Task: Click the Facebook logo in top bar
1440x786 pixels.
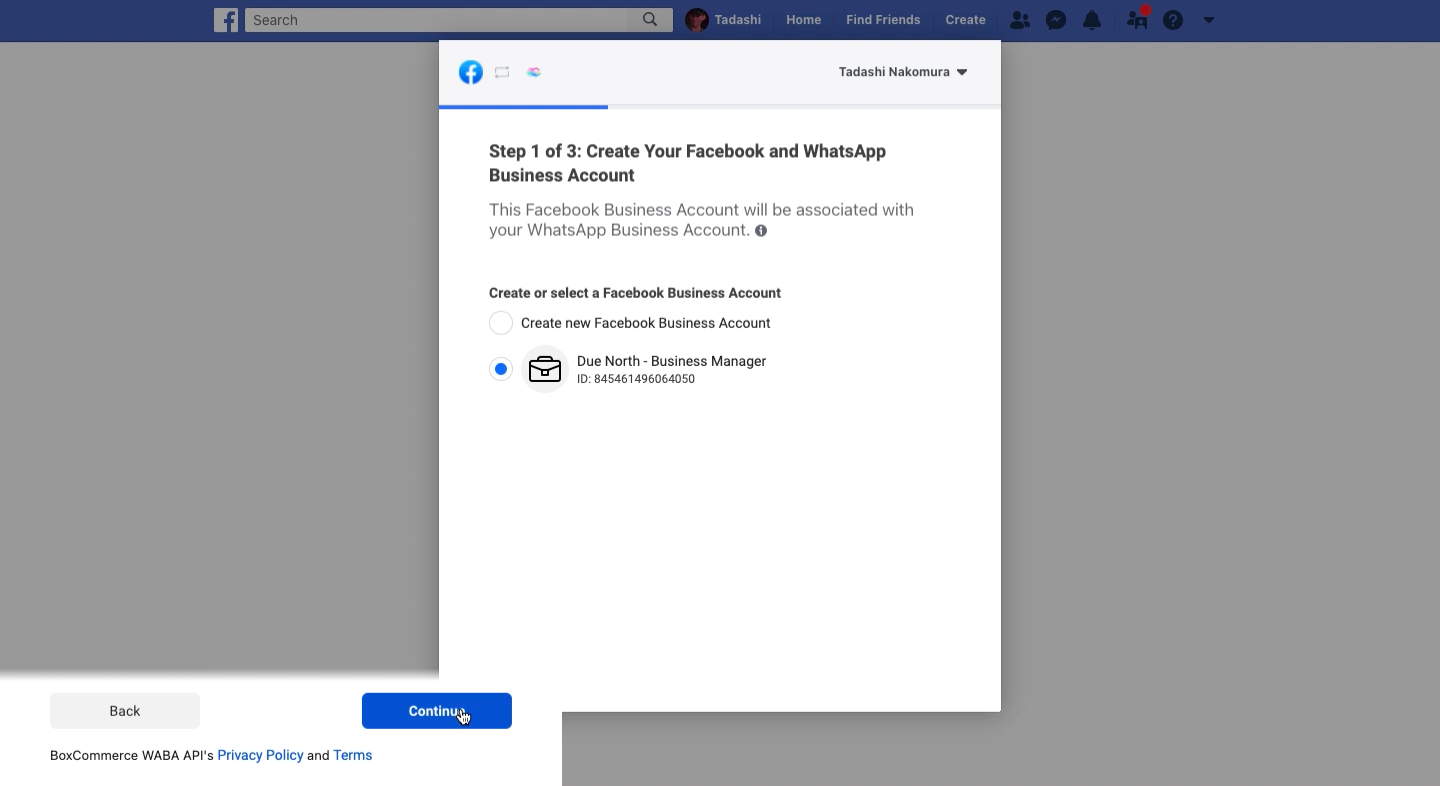Action: pos(226,20)
